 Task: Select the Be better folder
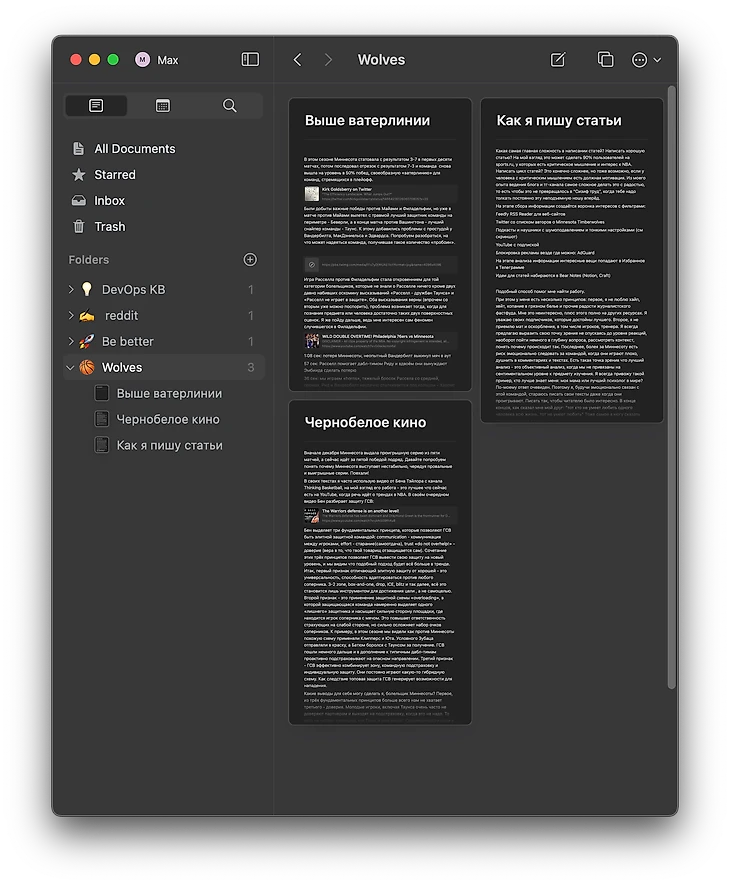click(x=164, y=341)
